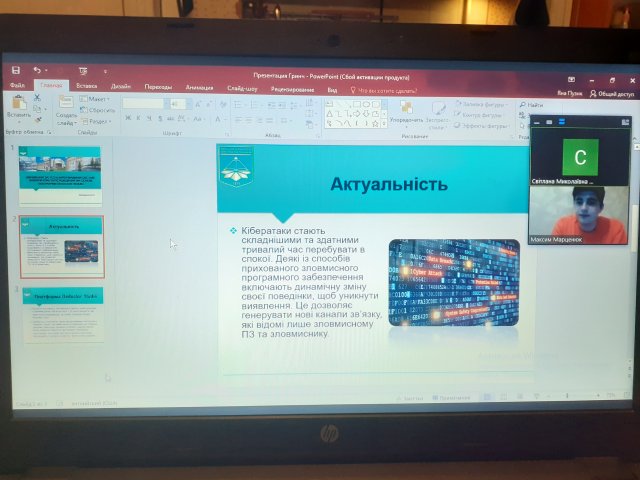
Task: Toggle bold (Ж) formatting
Action: (x=127, y=118)
